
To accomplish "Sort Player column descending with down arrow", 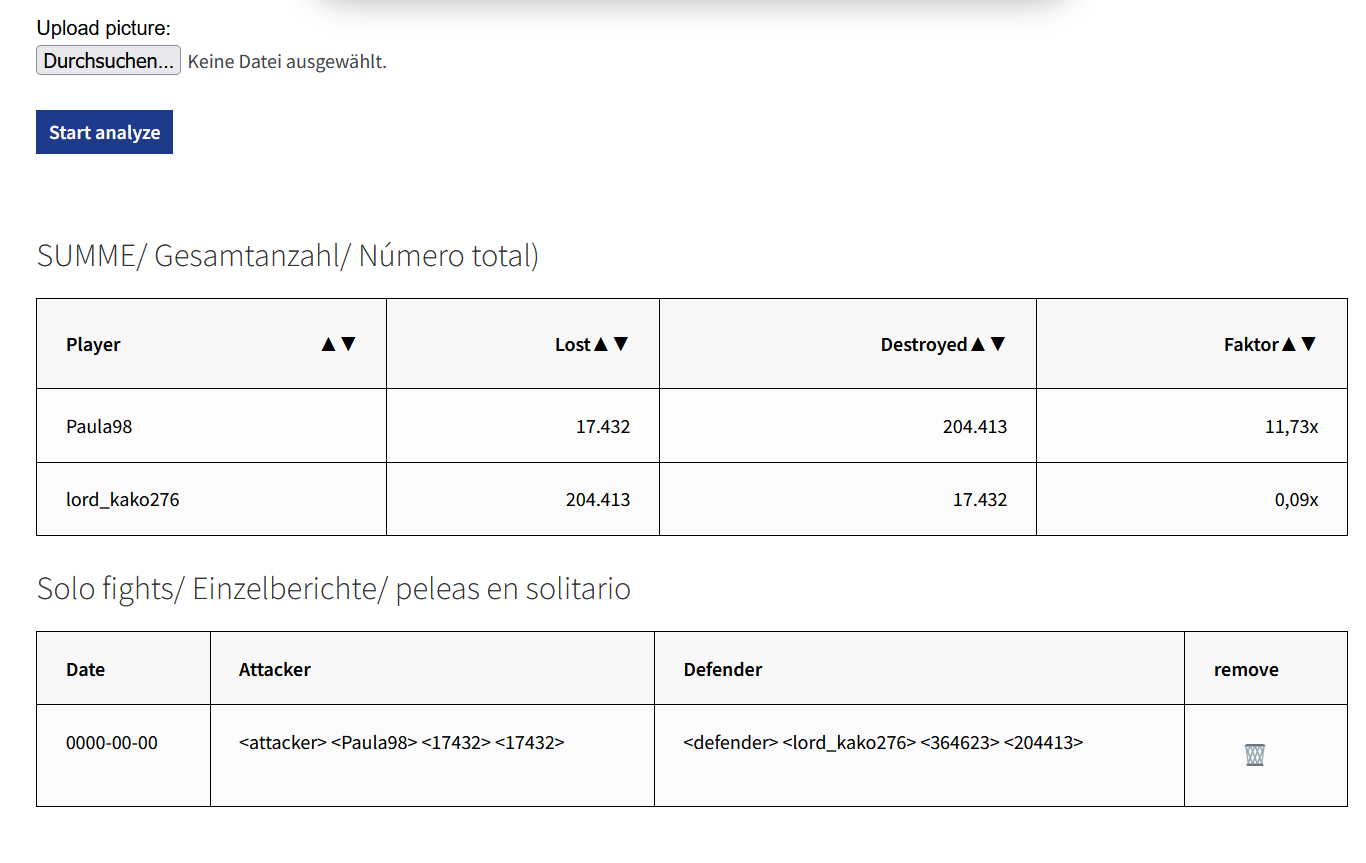I will (x=348, y=344).
